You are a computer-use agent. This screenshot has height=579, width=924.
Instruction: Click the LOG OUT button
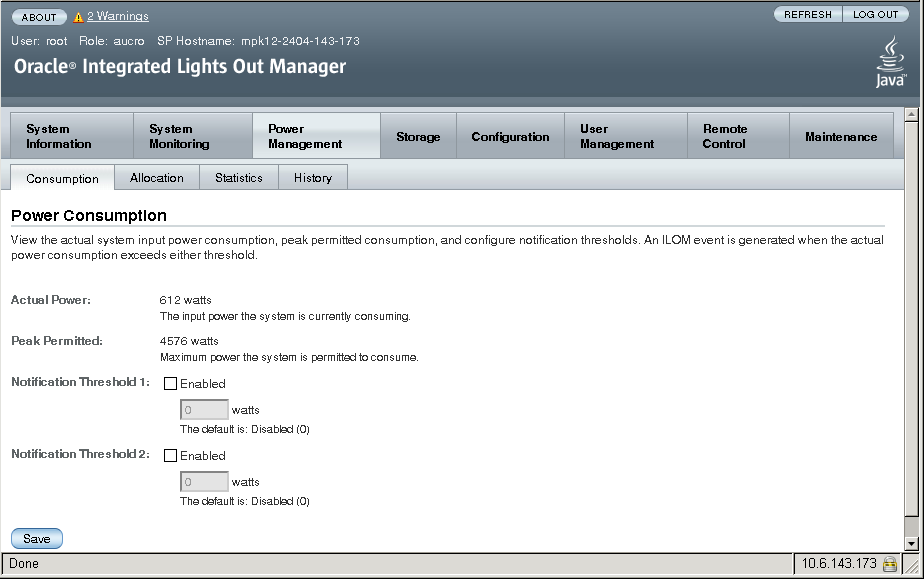[x=876, y=14]
